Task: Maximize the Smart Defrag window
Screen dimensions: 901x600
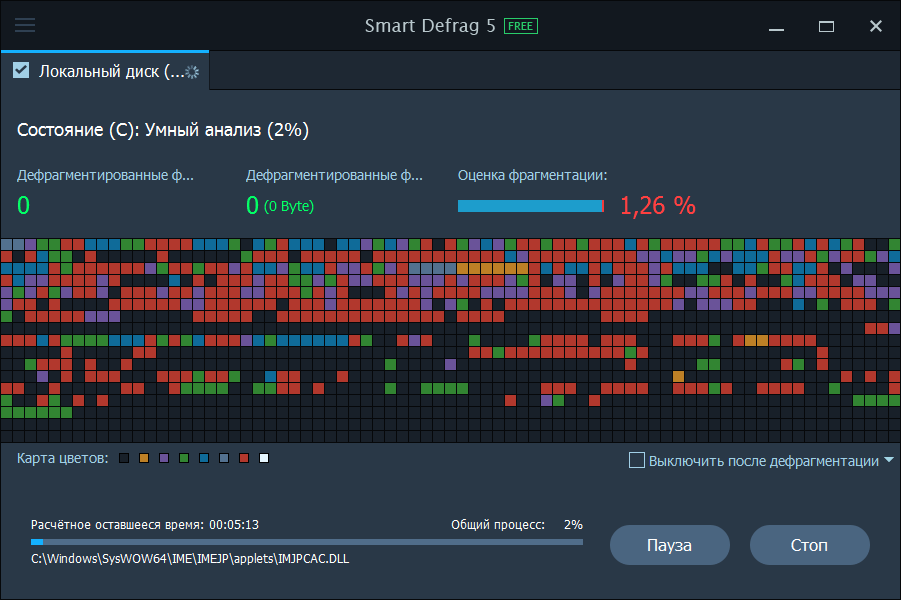Action: click(826, 26)
